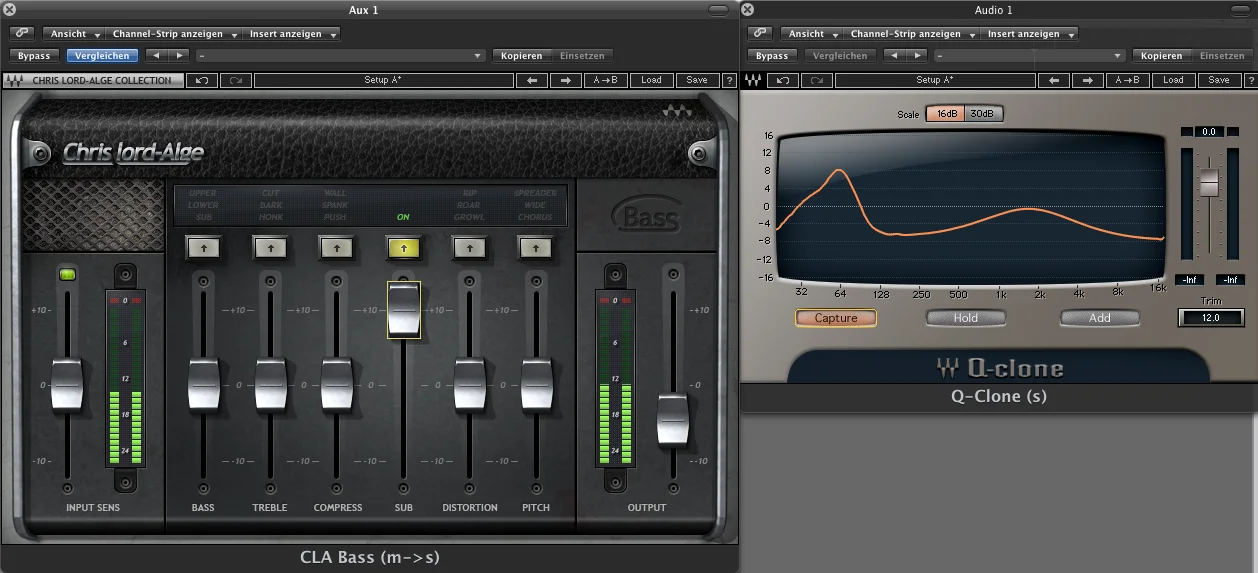Click the BASS mode arrow button

point(203,247)
